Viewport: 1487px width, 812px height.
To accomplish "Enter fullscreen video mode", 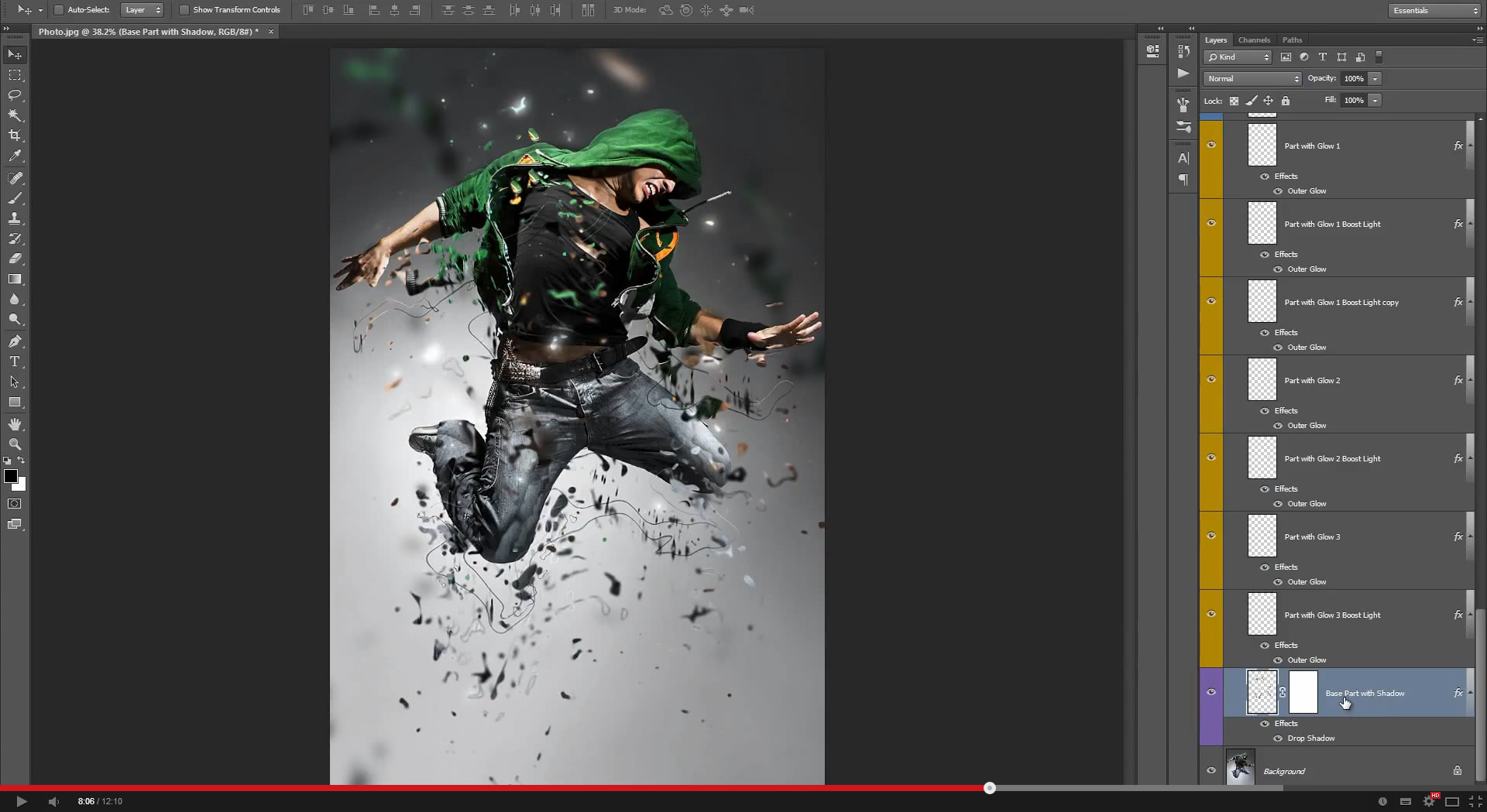I will click(1475, 801).
